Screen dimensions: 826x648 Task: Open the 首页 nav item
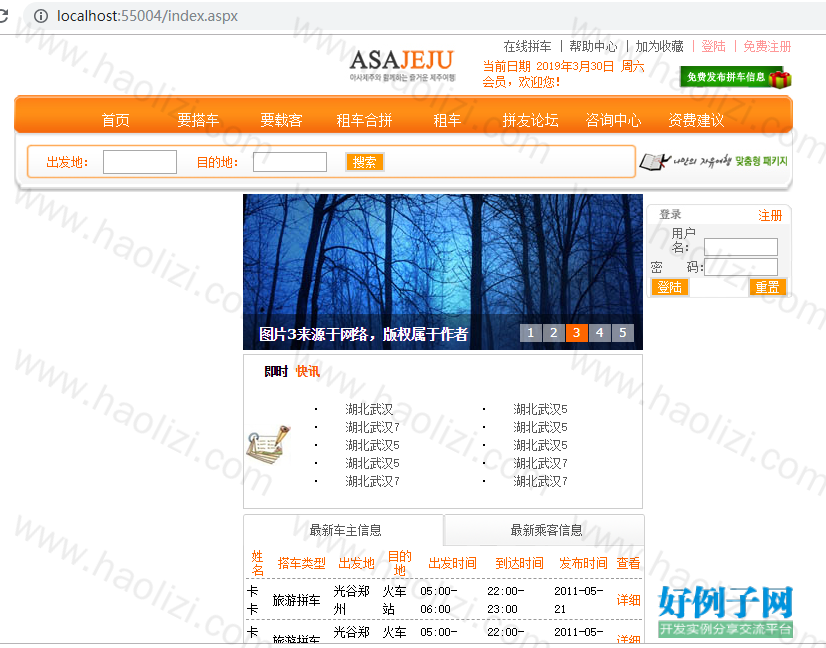pos(115,120)
